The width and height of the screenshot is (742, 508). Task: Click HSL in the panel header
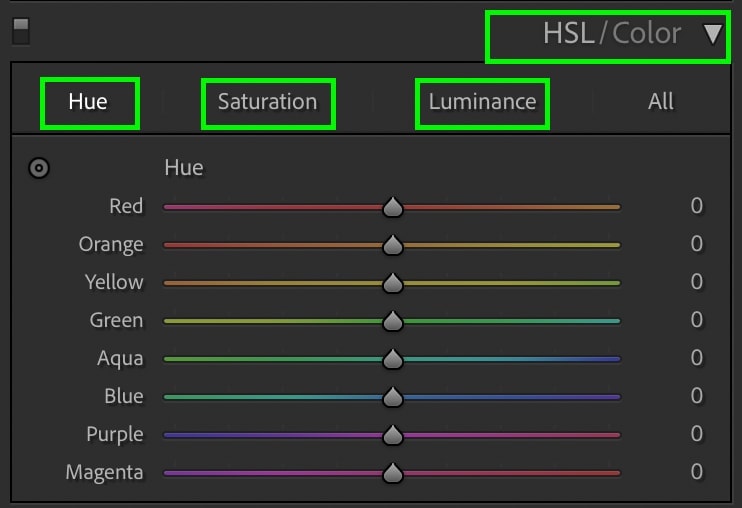(568, 34)
